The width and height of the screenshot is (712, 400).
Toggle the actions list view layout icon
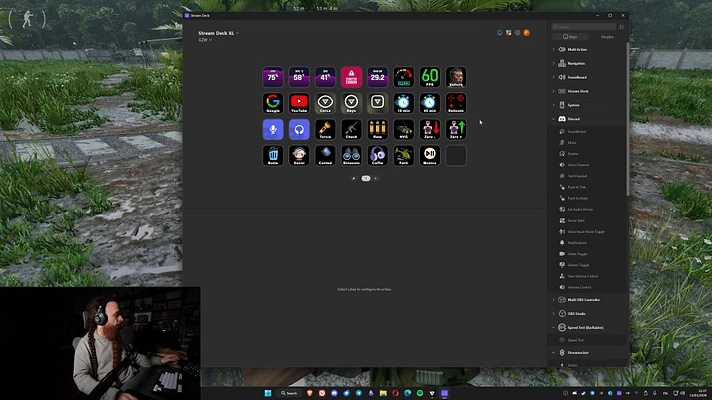(622, 27)
